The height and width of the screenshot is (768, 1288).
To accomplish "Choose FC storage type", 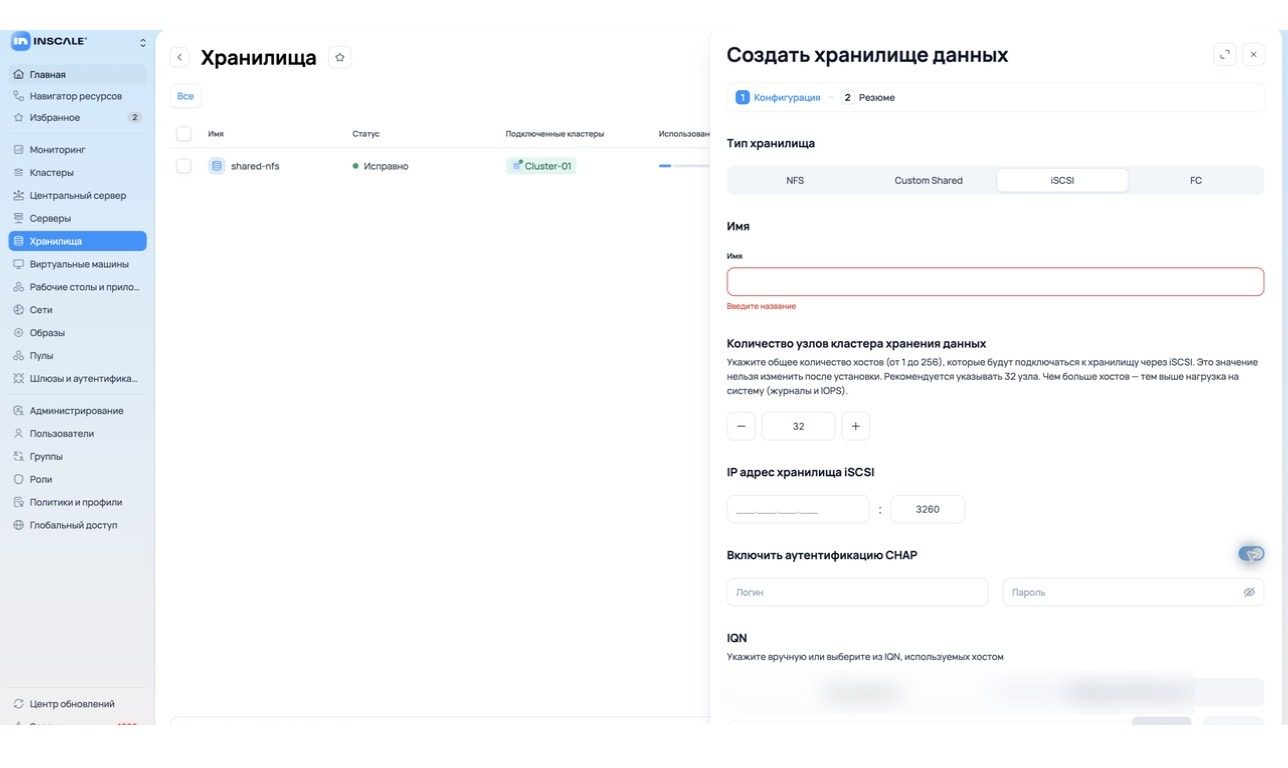I will (x=1196, y=181).
